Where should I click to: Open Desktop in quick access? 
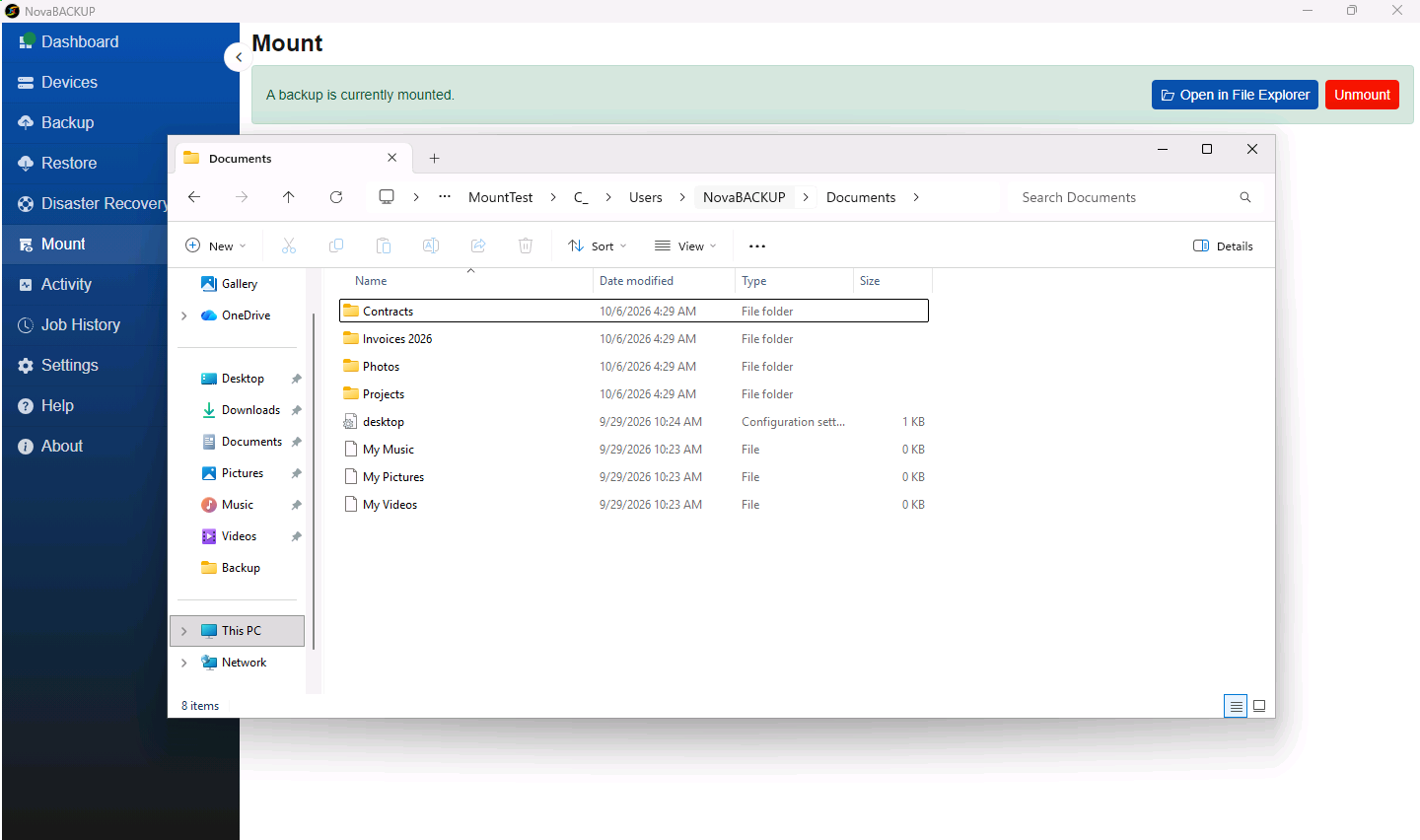point(244,379)
